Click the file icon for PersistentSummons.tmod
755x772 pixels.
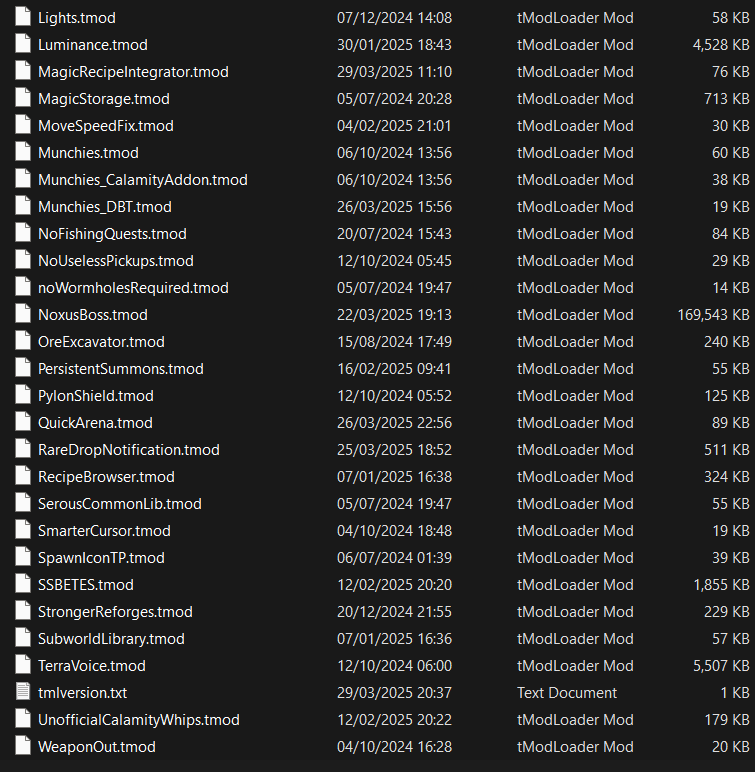pos(23,368)
